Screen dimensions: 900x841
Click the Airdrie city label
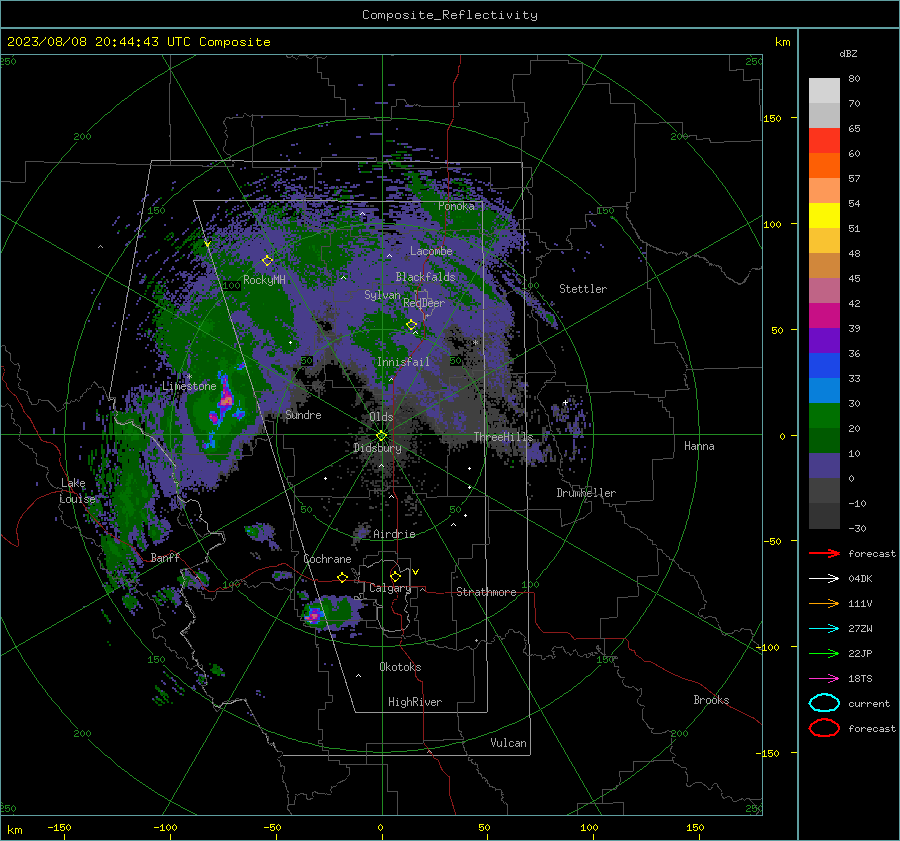pyautogui.click(x=394, y=534)
